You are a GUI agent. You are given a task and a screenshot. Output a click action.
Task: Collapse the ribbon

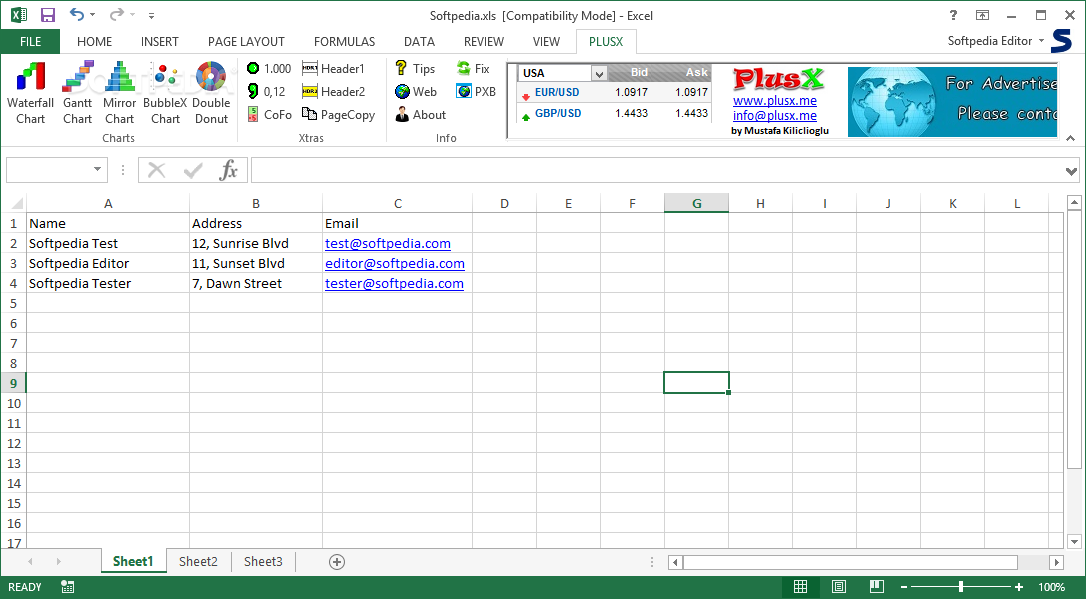tap(1071, 138)
